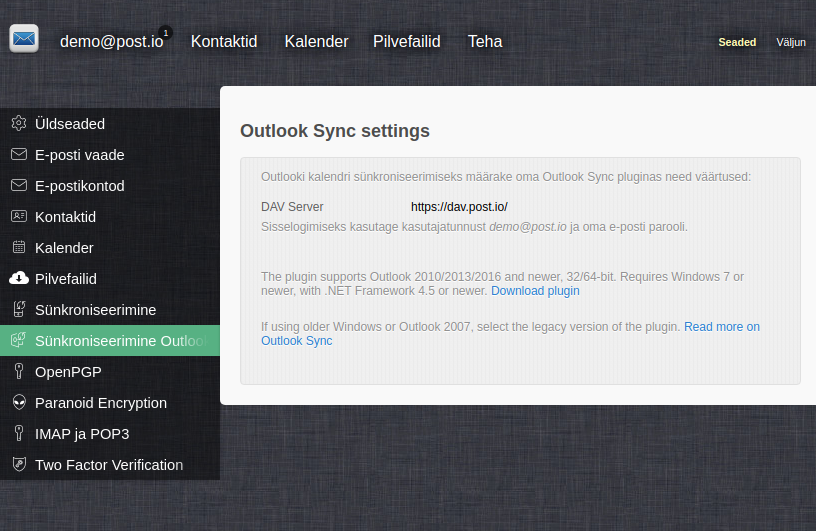Screen dimensions: 816x531
Task: Select Sünkroniseerimine Outlook settings section
Action: 110,340
